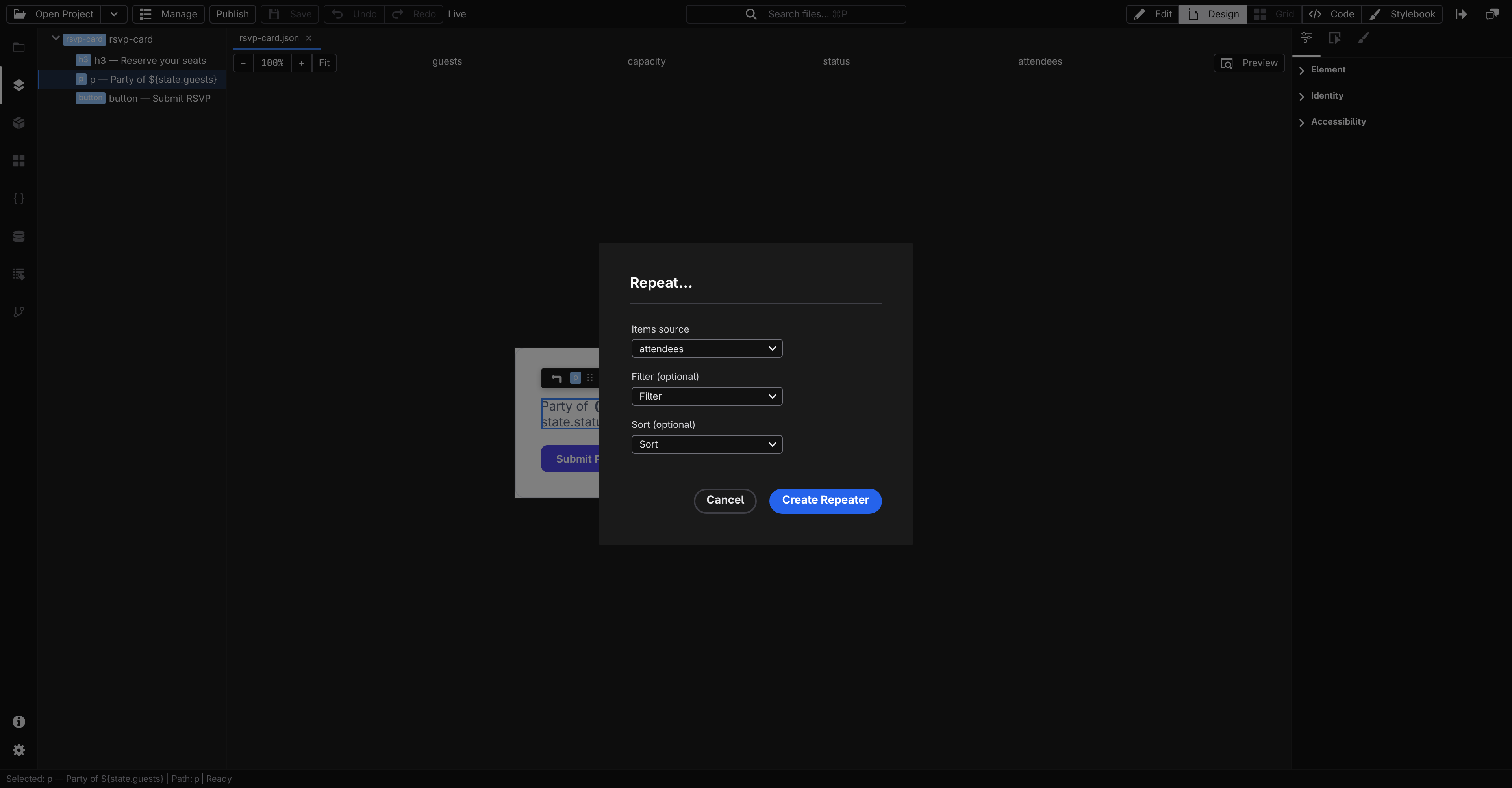Viewport: 1512px width, 788px height.
Task: Collapse the rsvp-card tree node
Action: (56, 39)
